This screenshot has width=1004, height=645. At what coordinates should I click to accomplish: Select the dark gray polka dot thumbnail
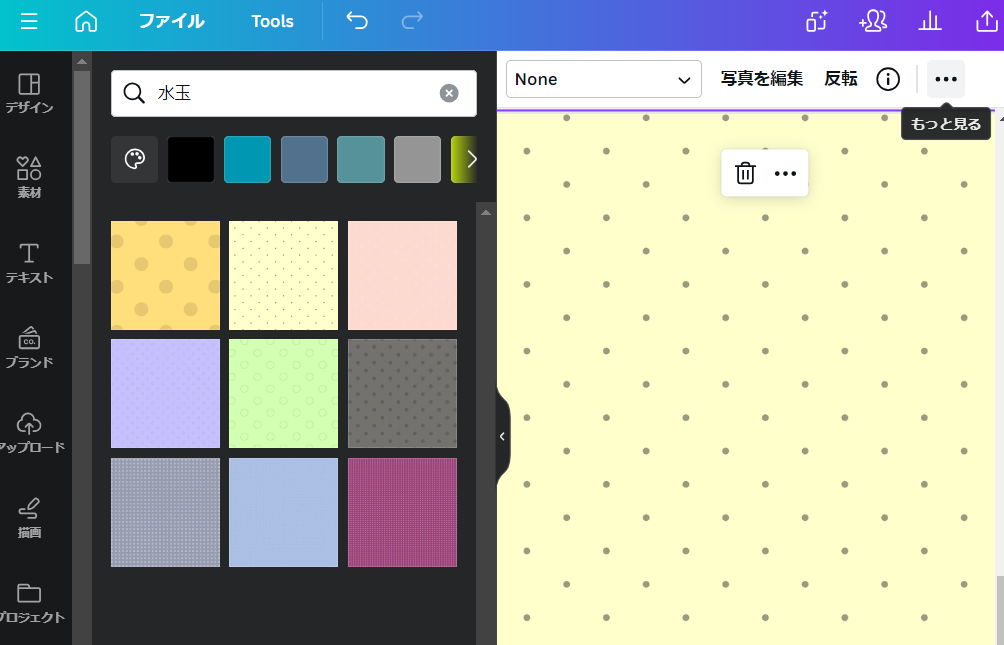click(x=402, y=393)
